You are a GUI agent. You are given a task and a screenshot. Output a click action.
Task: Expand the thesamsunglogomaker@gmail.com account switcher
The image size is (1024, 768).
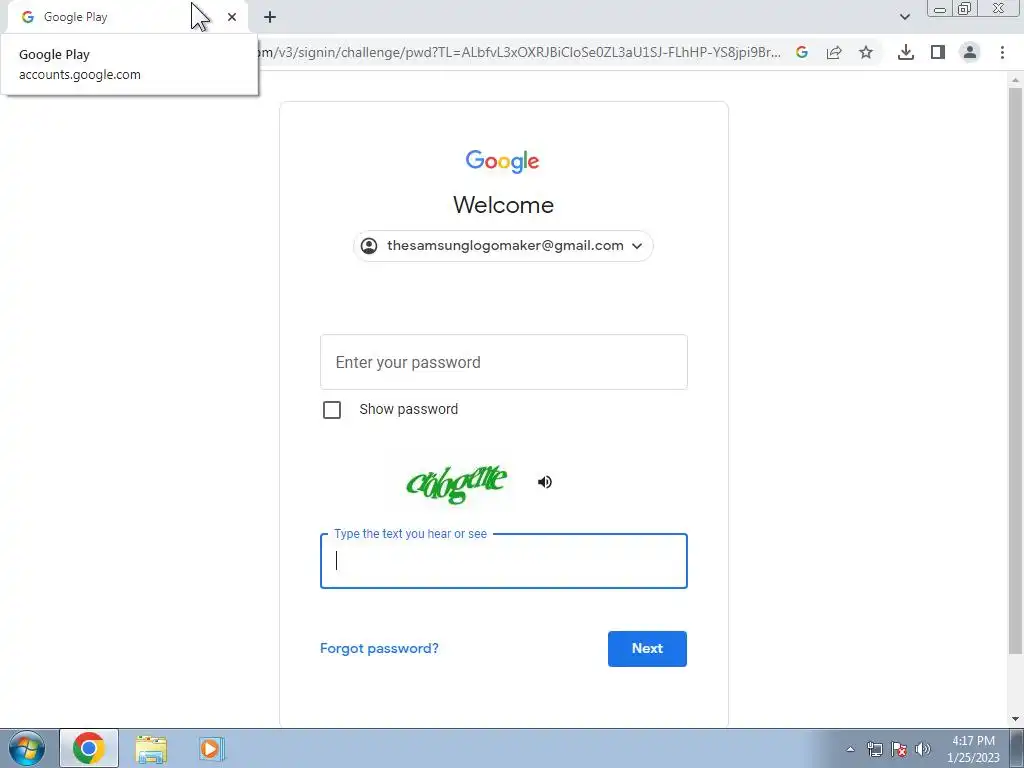pos(504,246)
